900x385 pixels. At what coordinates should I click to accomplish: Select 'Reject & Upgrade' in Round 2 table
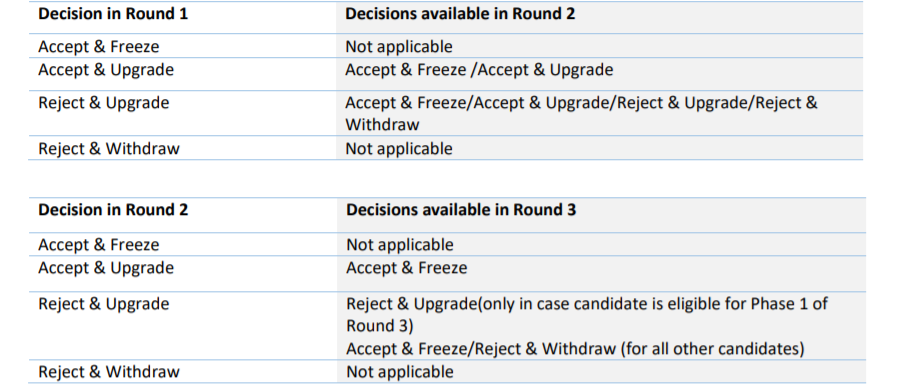click(x=104, y=304)
